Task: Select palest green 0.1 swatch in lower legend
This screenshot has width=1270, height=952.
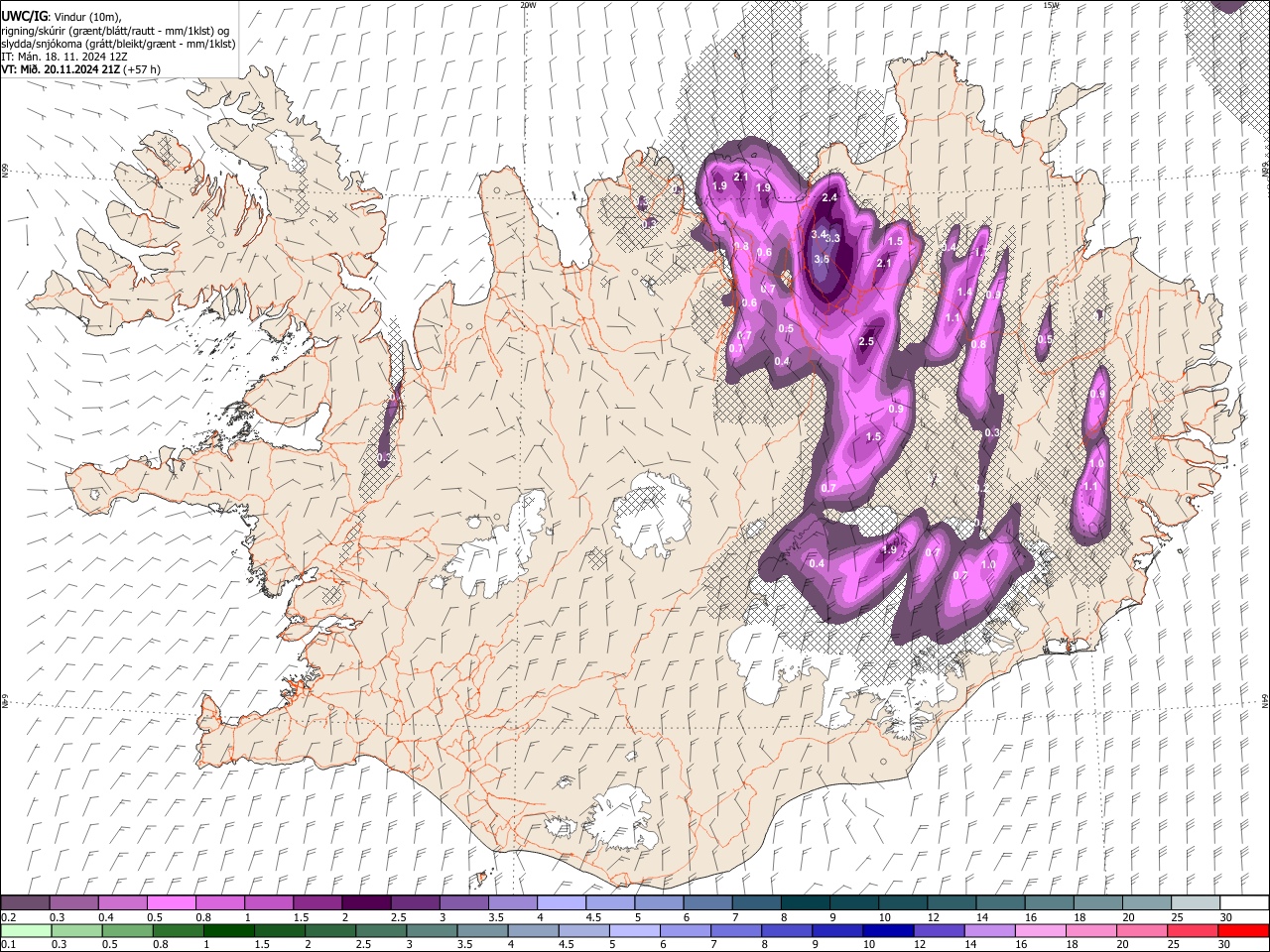Action: tap(26, 930)
